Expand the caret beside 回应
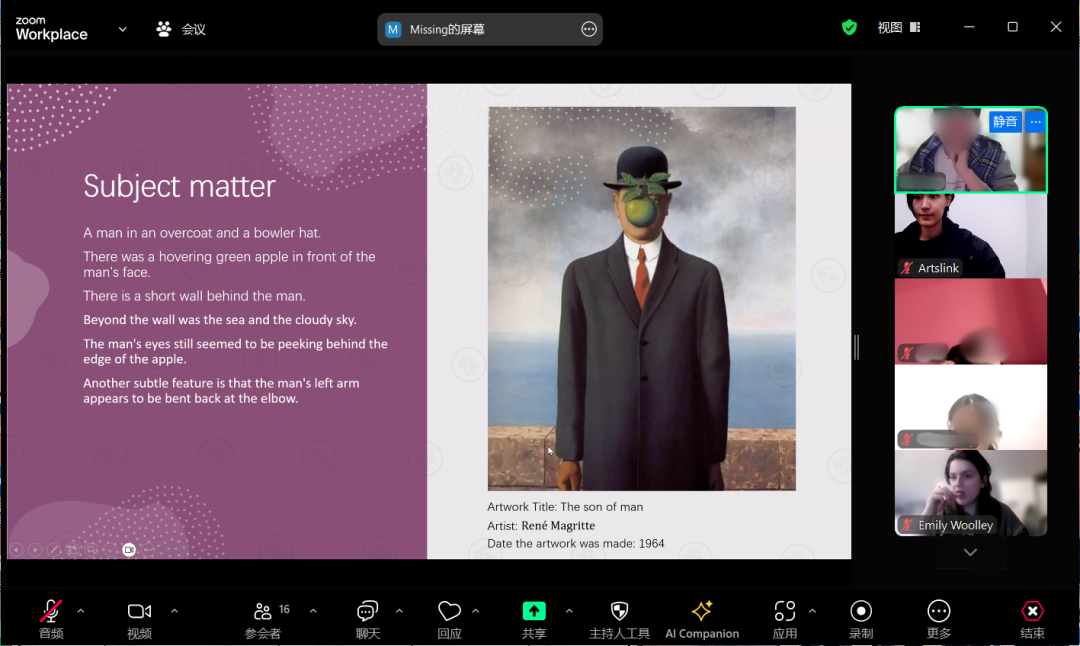1080x646 pixels. click(x=475, y=611)
